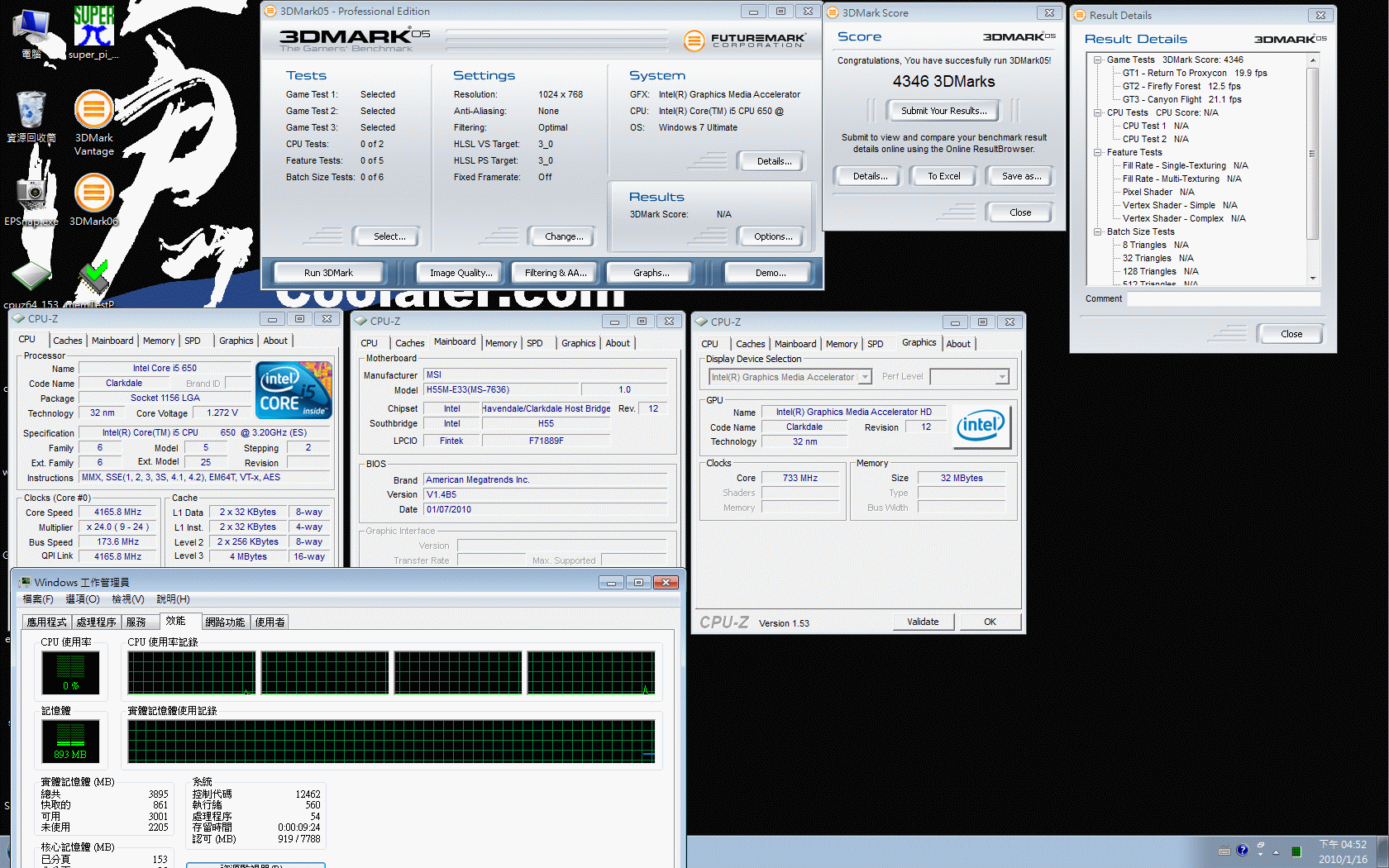Launch the 3DMark06 desktop shortcut

(x=94, y=199)
